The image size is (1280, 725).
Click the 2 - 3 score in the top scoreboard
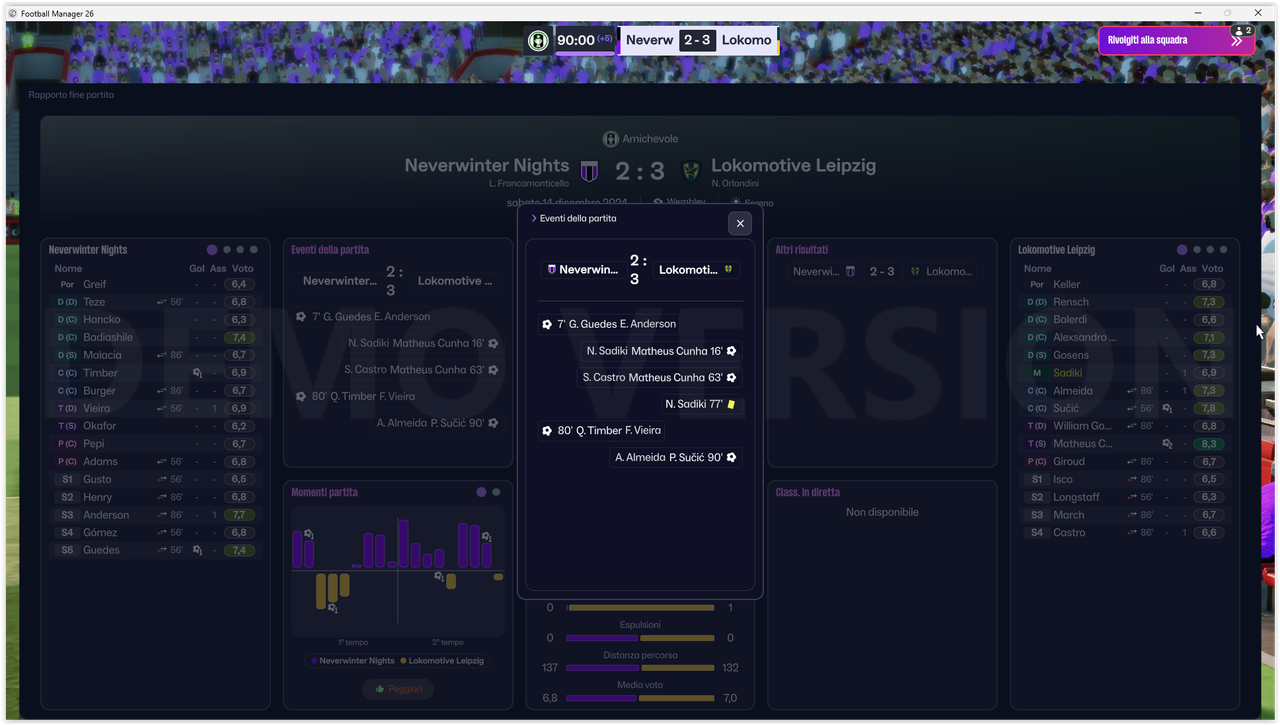pyautogui.click(x=696, y=40)
